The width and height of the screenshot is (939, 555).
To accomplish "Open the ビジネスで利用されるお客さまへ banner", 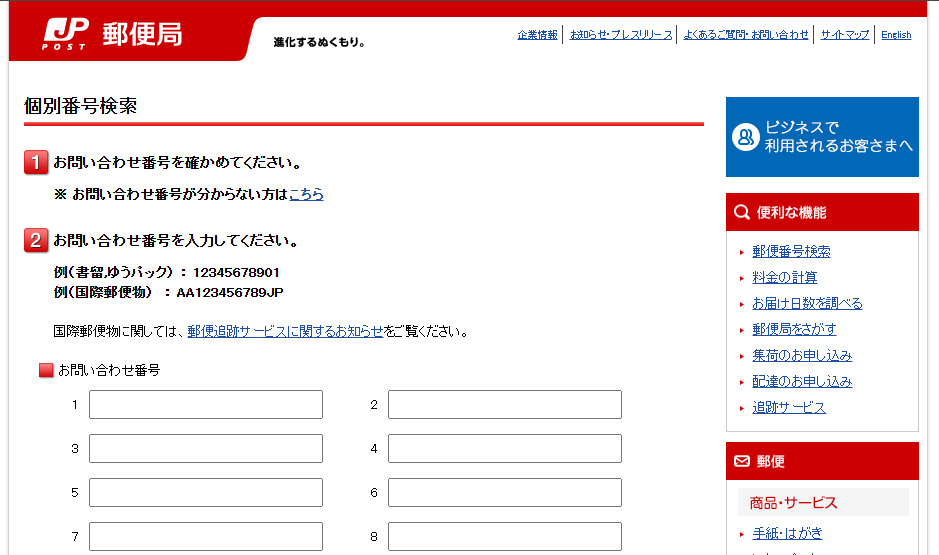I will [x=822, y=137].
